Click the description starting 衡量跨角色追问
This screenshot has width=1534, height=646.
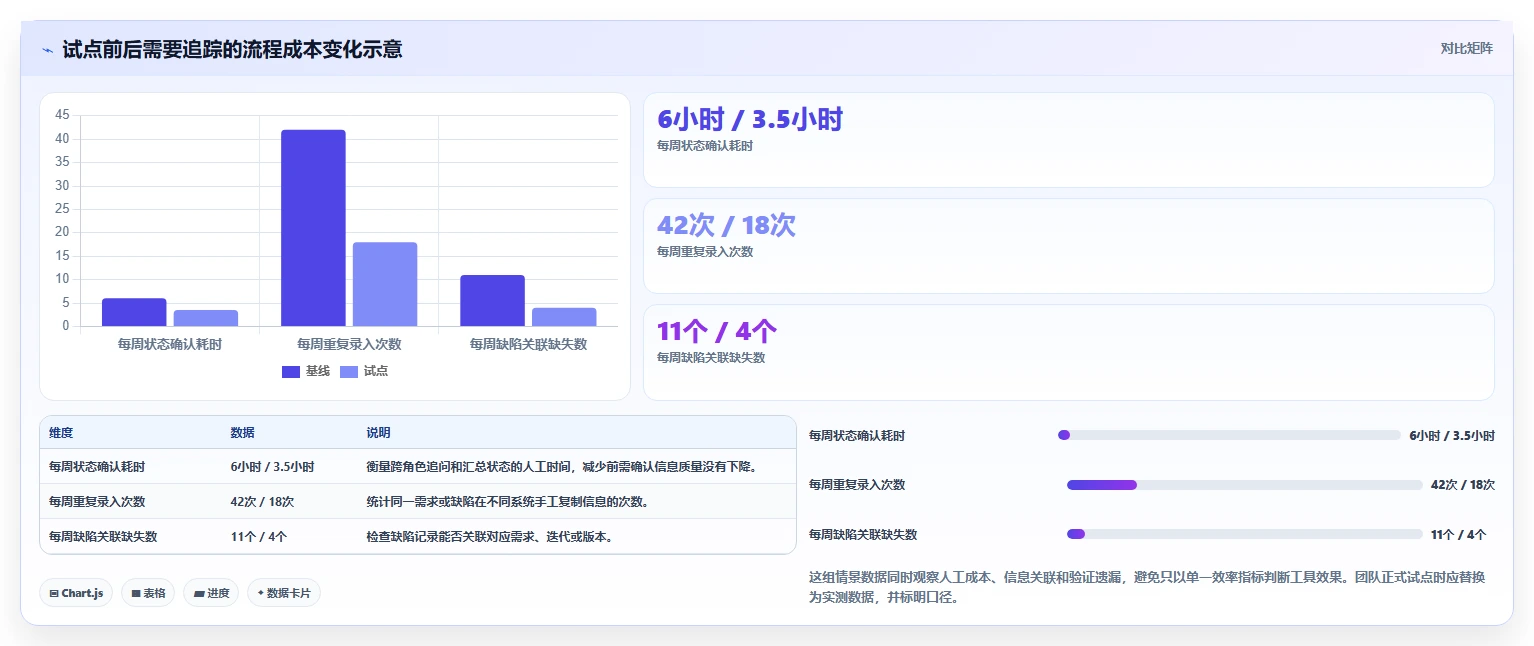click(x=561, y=467)
